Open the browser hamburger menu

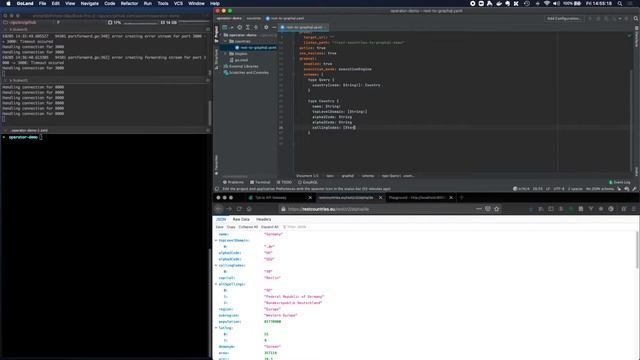(634, 209)
